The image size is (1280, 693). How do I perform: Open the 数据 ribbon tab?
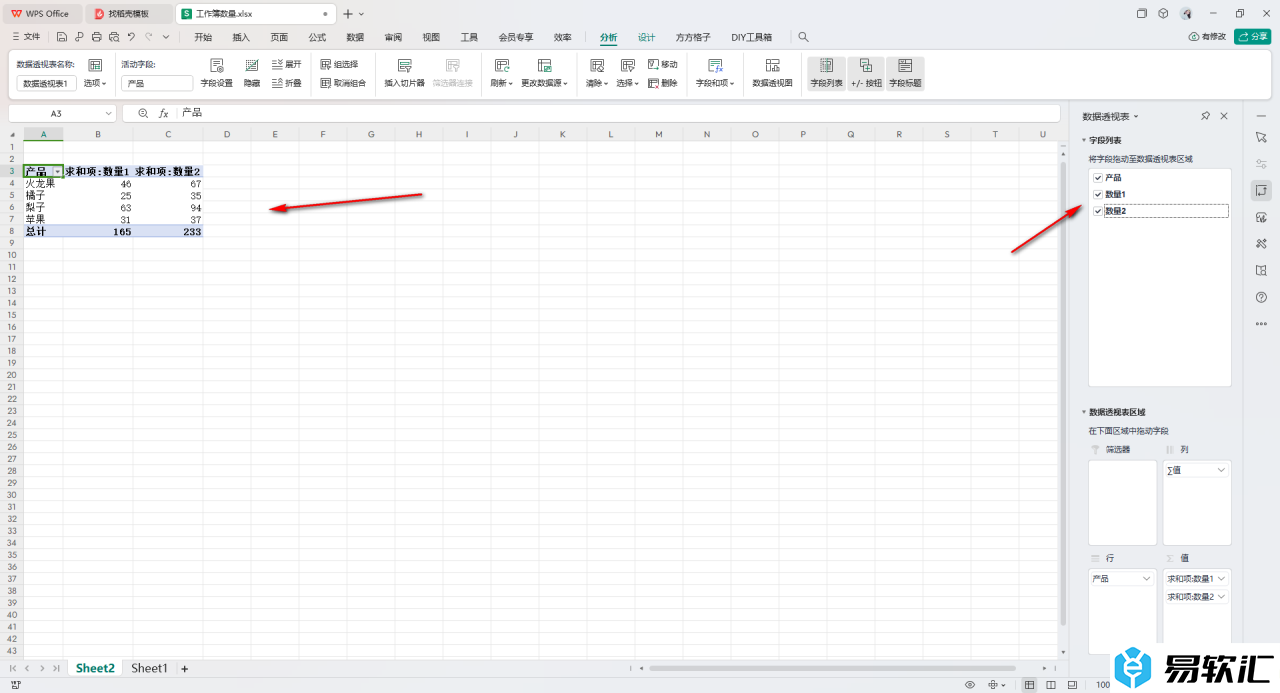click(x=355, y=37)
